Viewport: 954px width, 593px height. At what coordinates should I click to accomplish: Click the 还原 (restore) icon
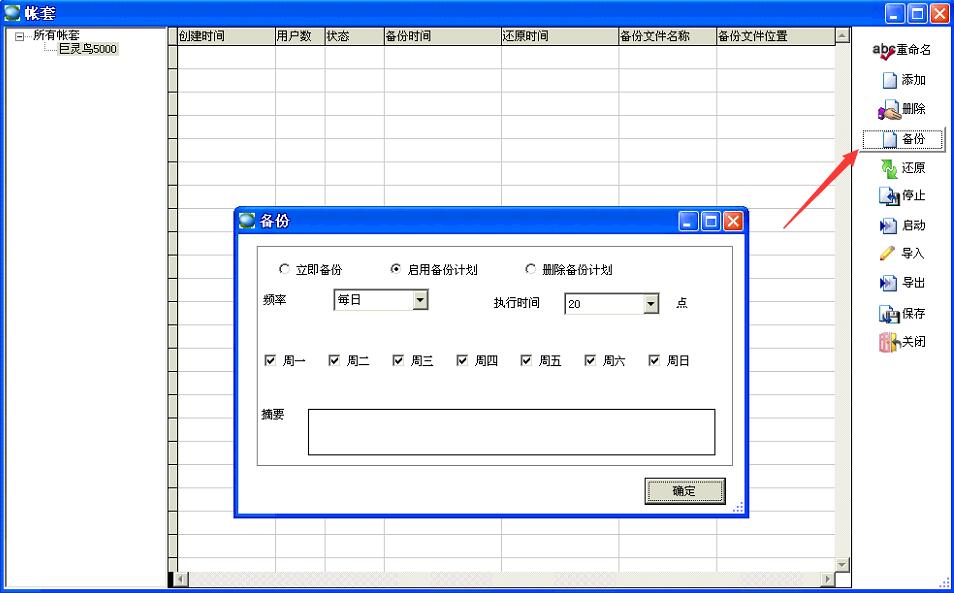click(x=889, y=168)
